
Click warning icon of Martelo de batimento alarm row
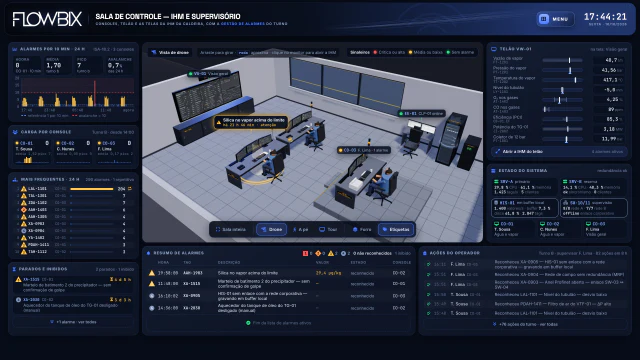152,284
